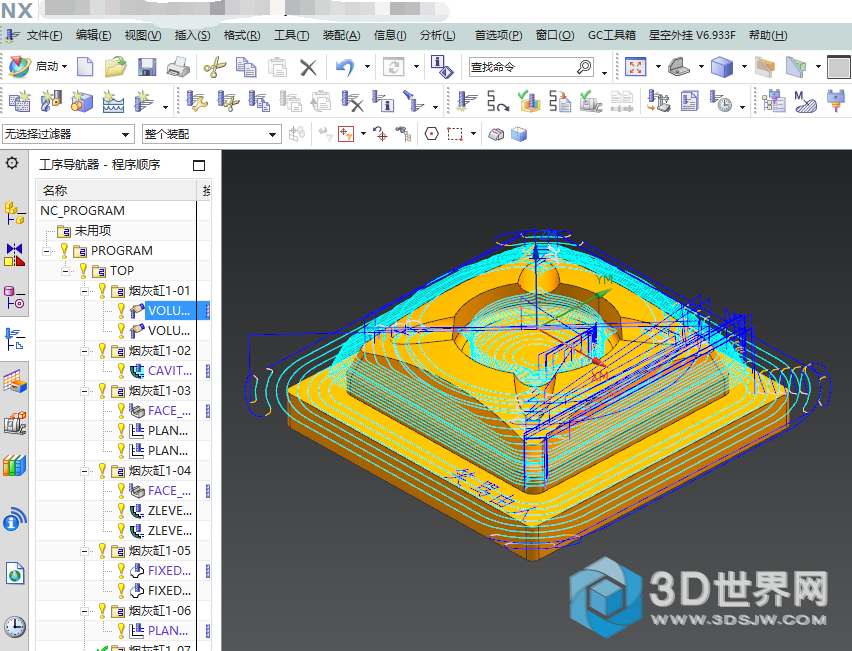The image size is (852, 651).
Task: Click the magnifier search icon
Action: 584,67
